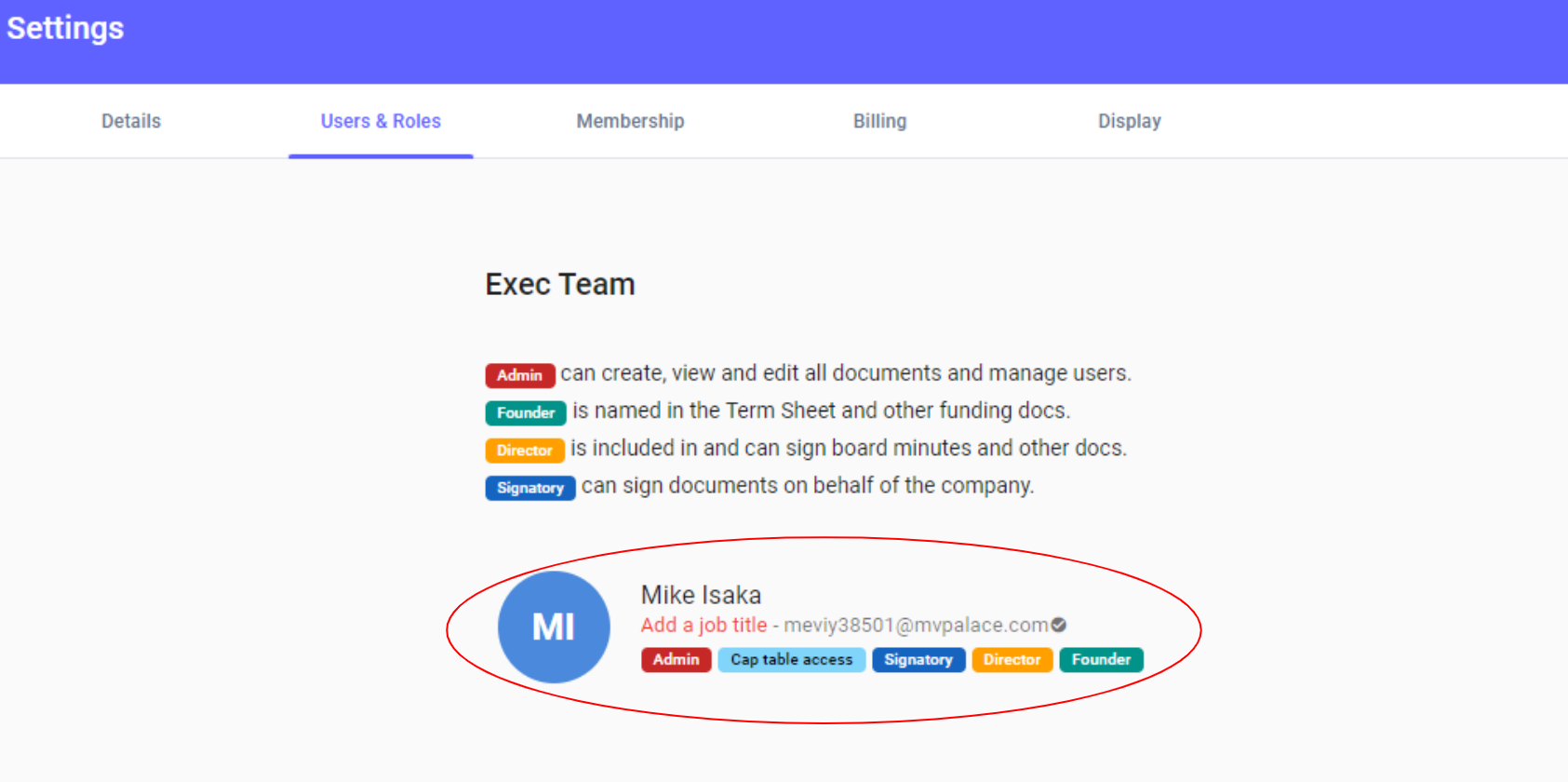
Task: Toggle Cap table access badge for Mike Isaka
Action: [791, 659]
